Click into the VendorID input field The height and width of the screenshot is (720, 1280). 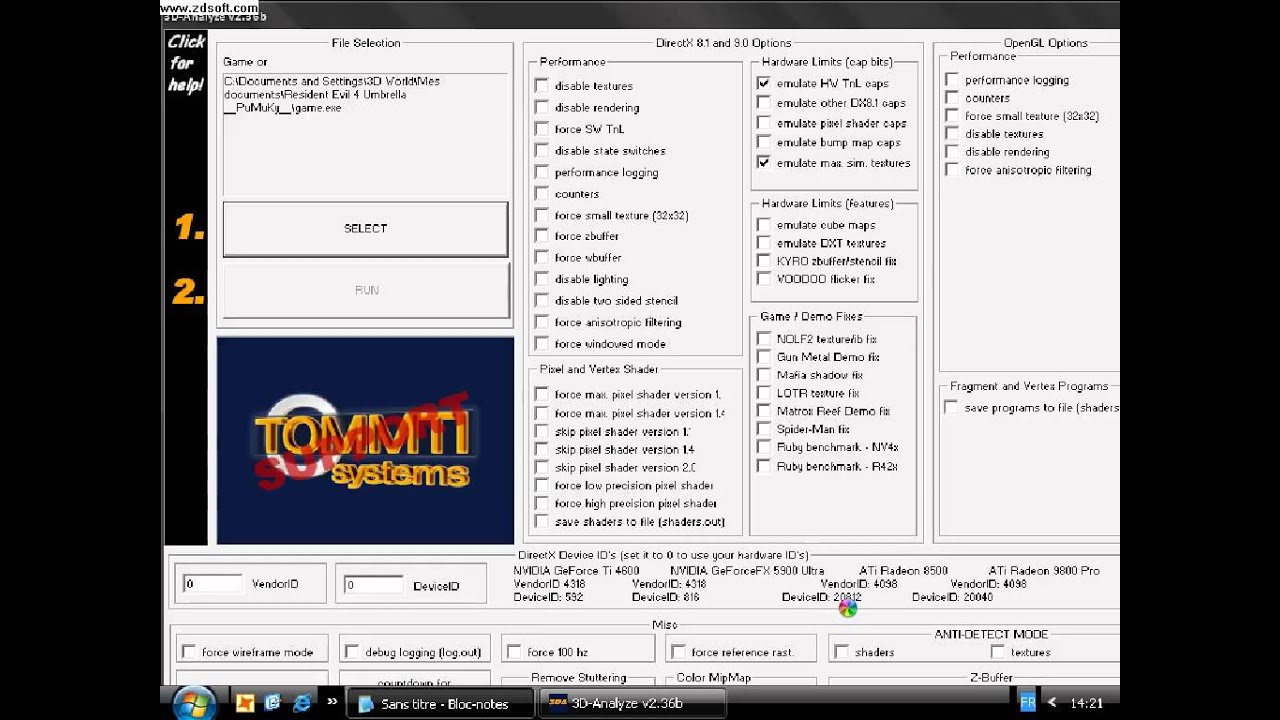(x=212, y=584)
